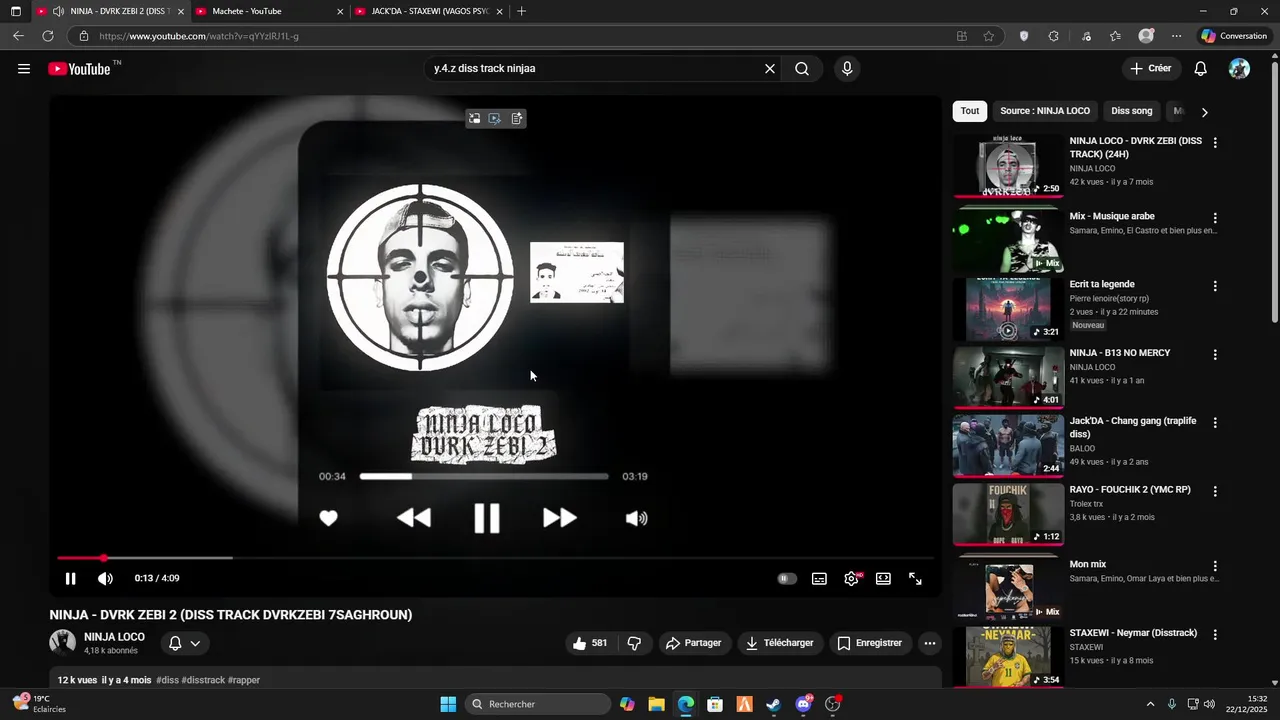
Task: Open Edge favorites list icon
Action: [x=1115, y=36]
